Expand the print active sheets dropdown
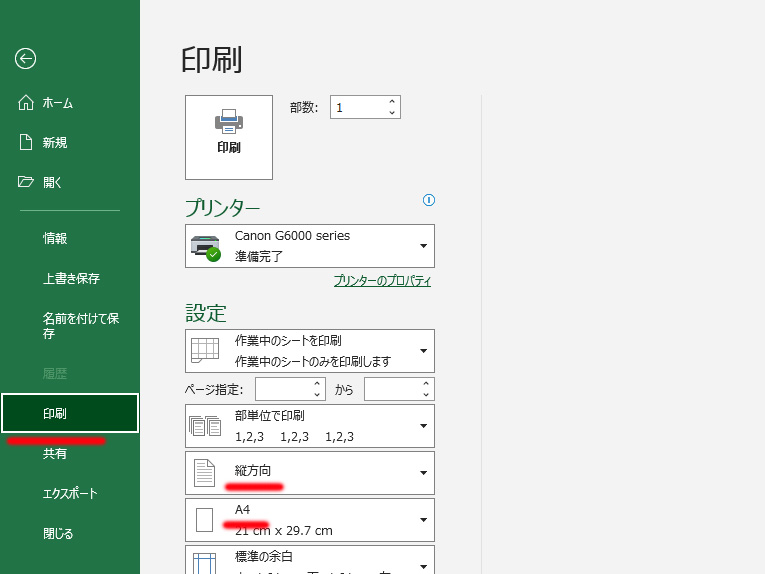Image resolution: width=765 pixels, height=574 pixels. (x=310, y=351)
